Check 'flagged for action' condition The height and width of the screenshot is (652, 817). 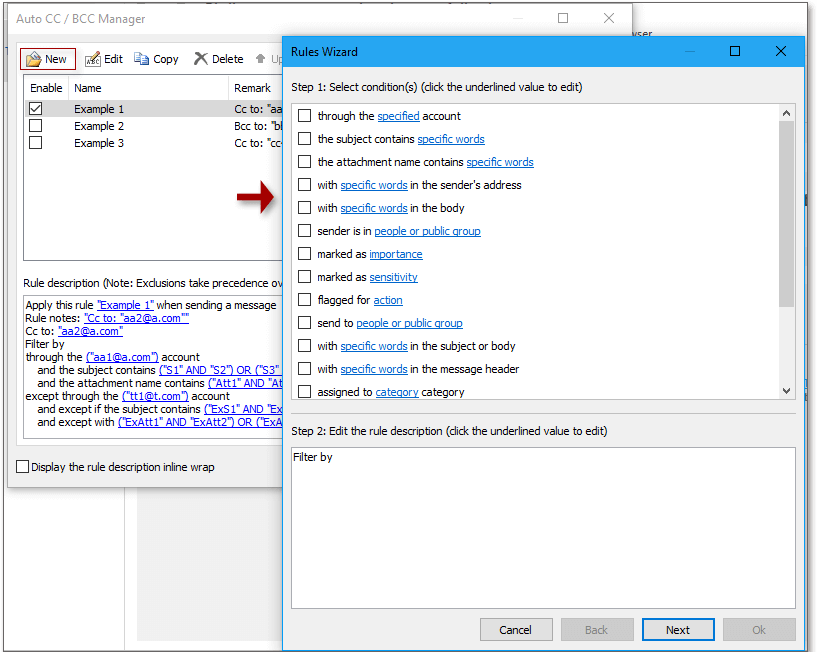tap(304, 299)
